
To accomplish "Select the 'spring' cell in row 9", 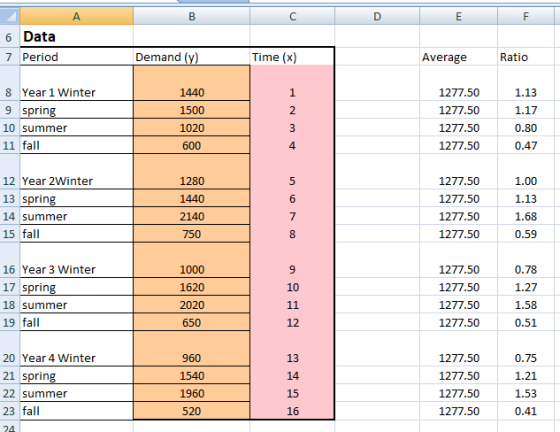I will (76, 110).
